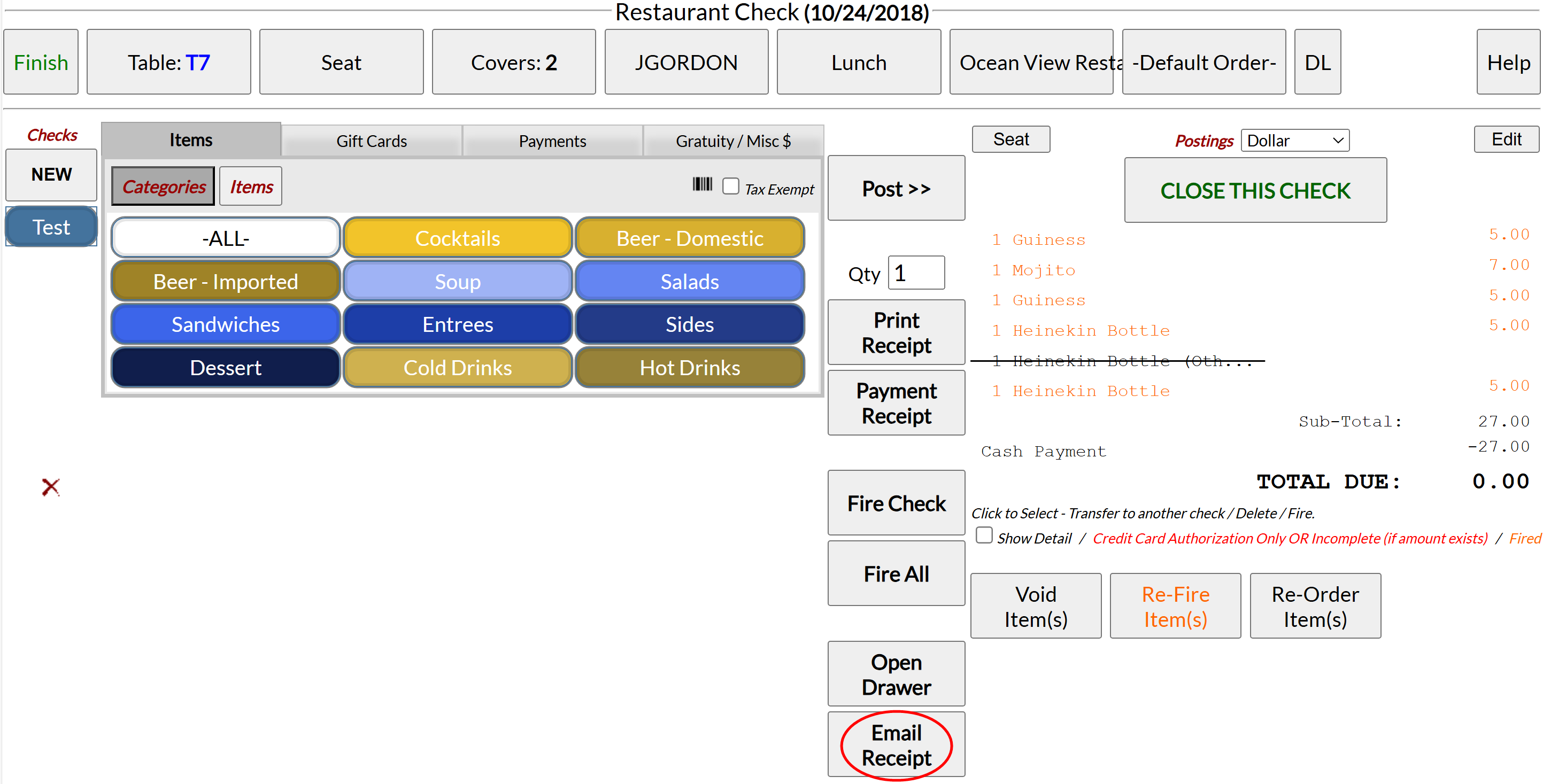Click the barcode scanner icon
The image size is (1566, 784).
point(701,184)
